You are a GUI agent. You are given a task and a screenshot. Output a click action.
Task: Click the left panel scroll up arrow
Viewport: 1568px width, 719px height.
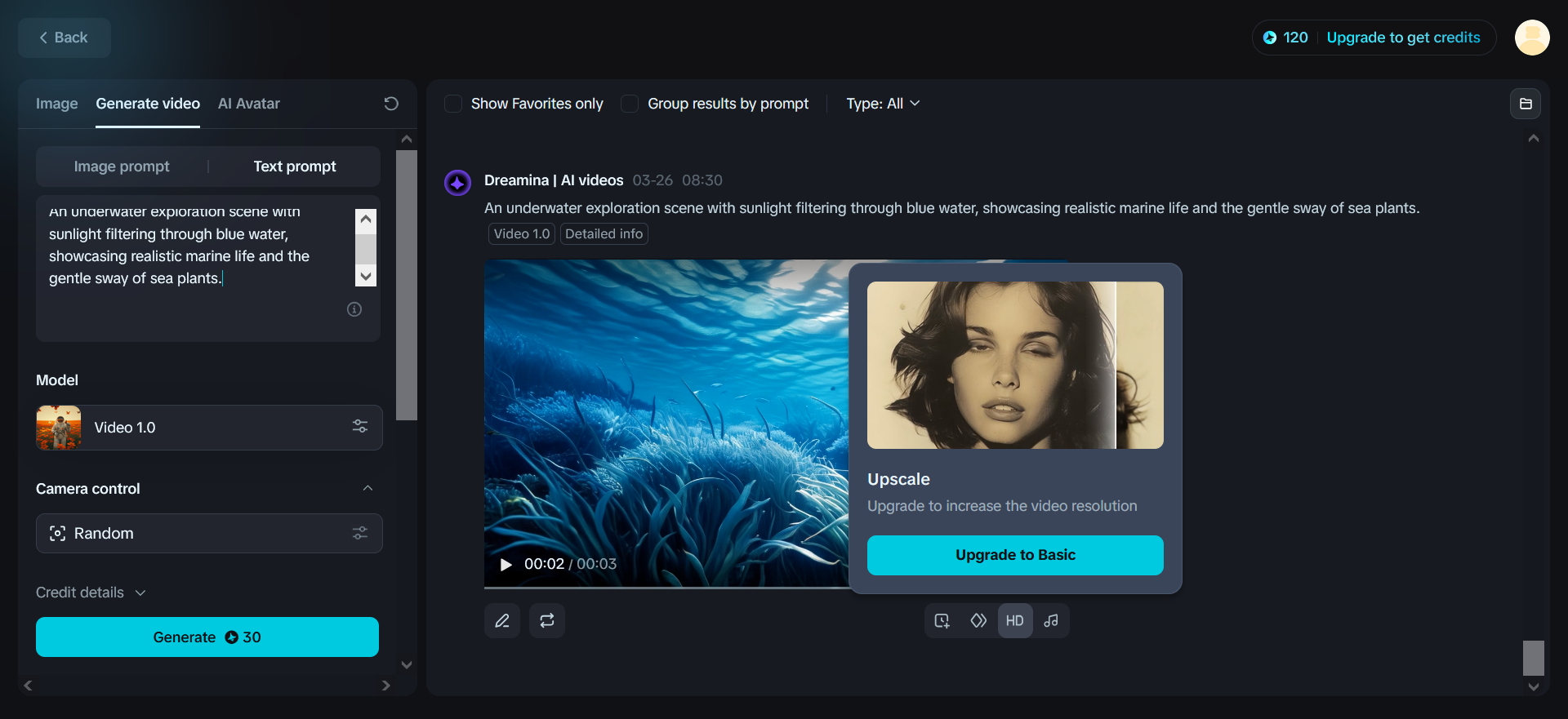click(x=407, y=140)
